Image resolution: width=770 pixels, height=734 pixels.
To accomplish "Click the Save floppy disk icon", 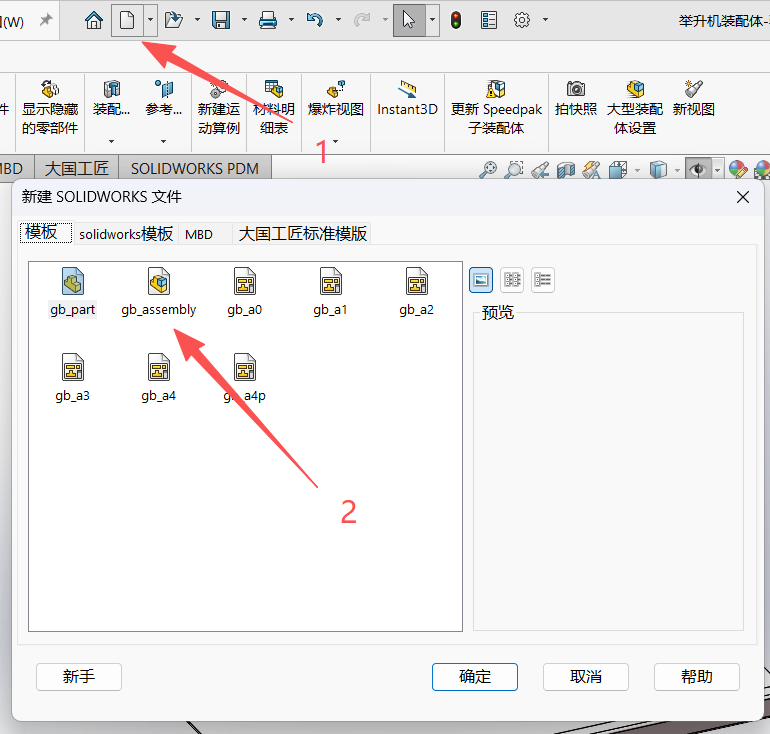I will pos(221,20).
